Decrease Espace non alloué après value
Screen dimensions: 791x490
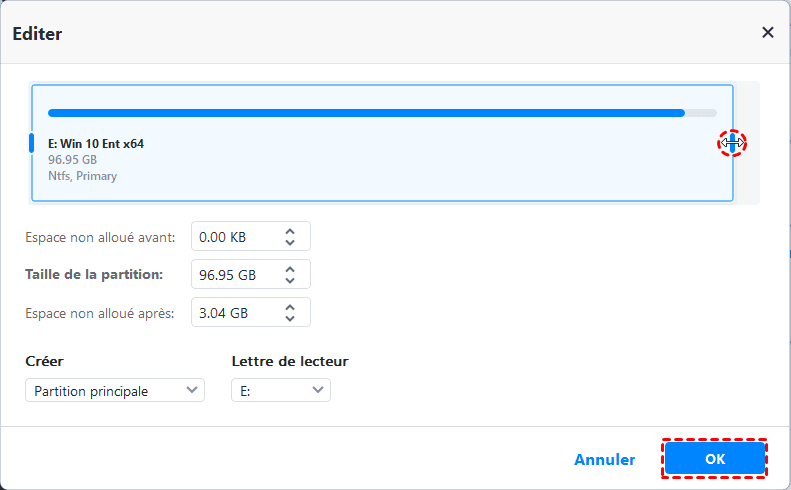coord(290,319)
